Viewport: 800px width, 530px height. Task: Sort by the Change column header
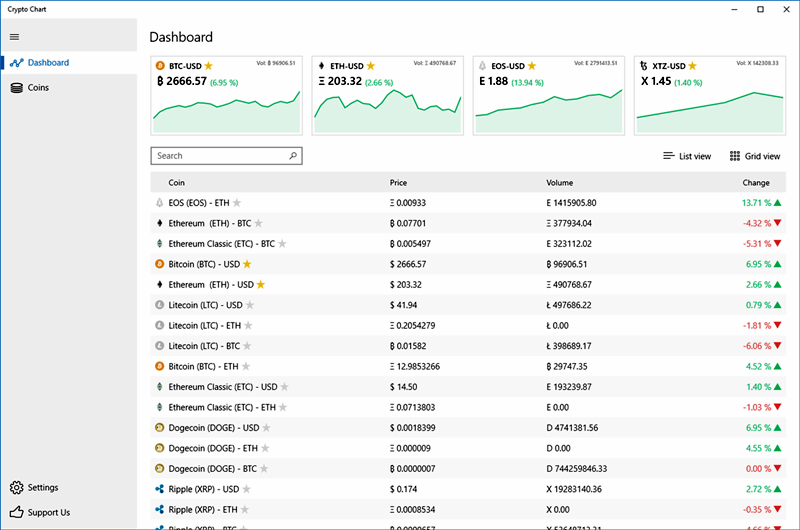756,183
